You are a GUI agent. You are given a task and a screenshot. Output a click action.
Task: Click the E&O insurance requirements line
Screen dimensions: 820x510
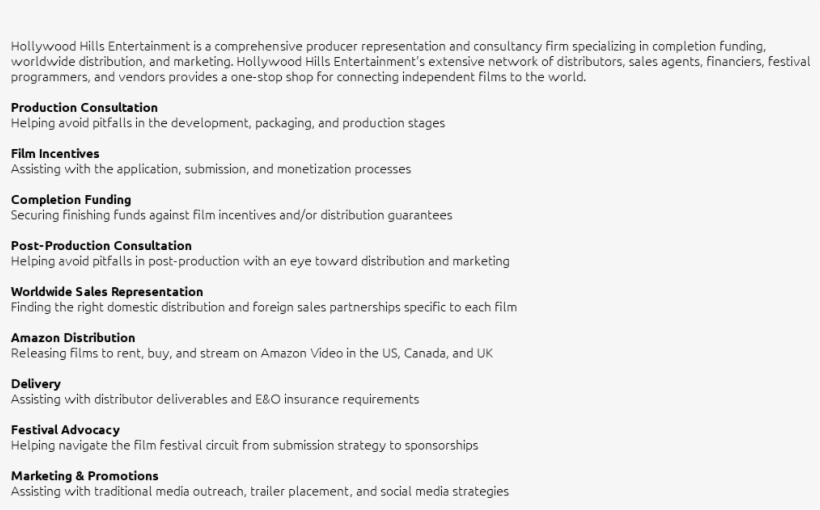click(x=215, y=400)
